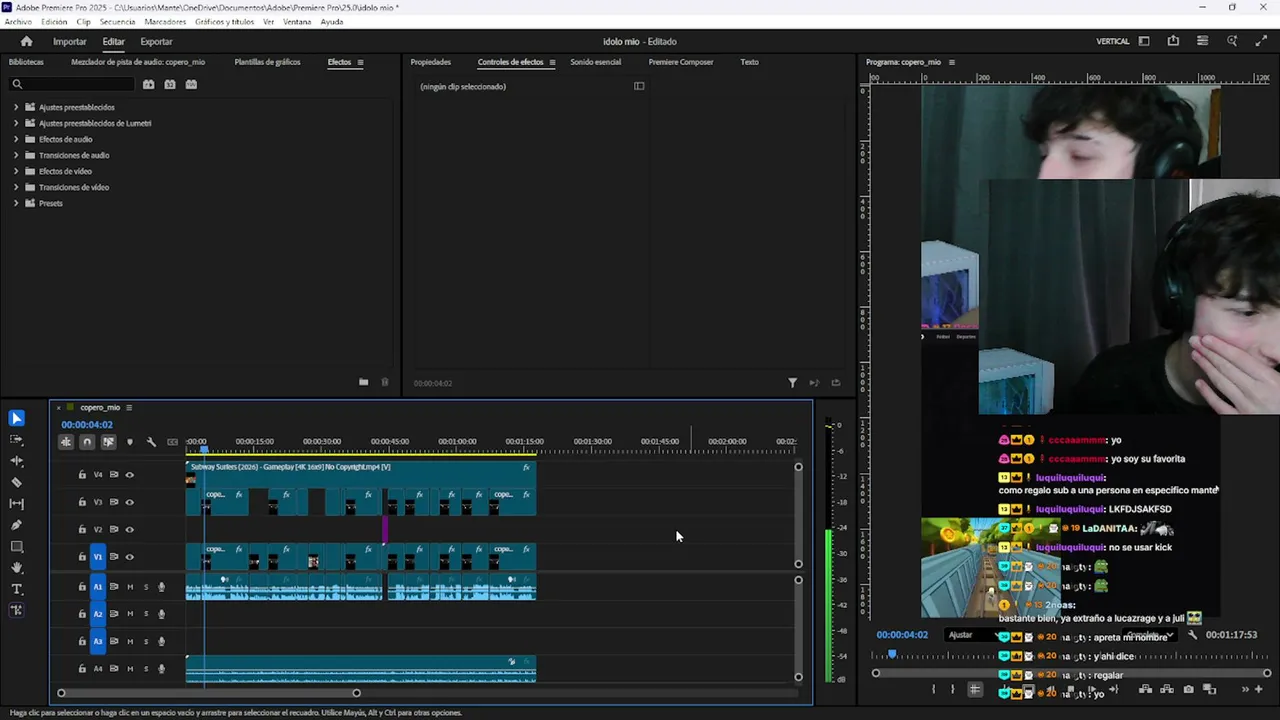Open the workspaces layout icon

click(1144, 41)
